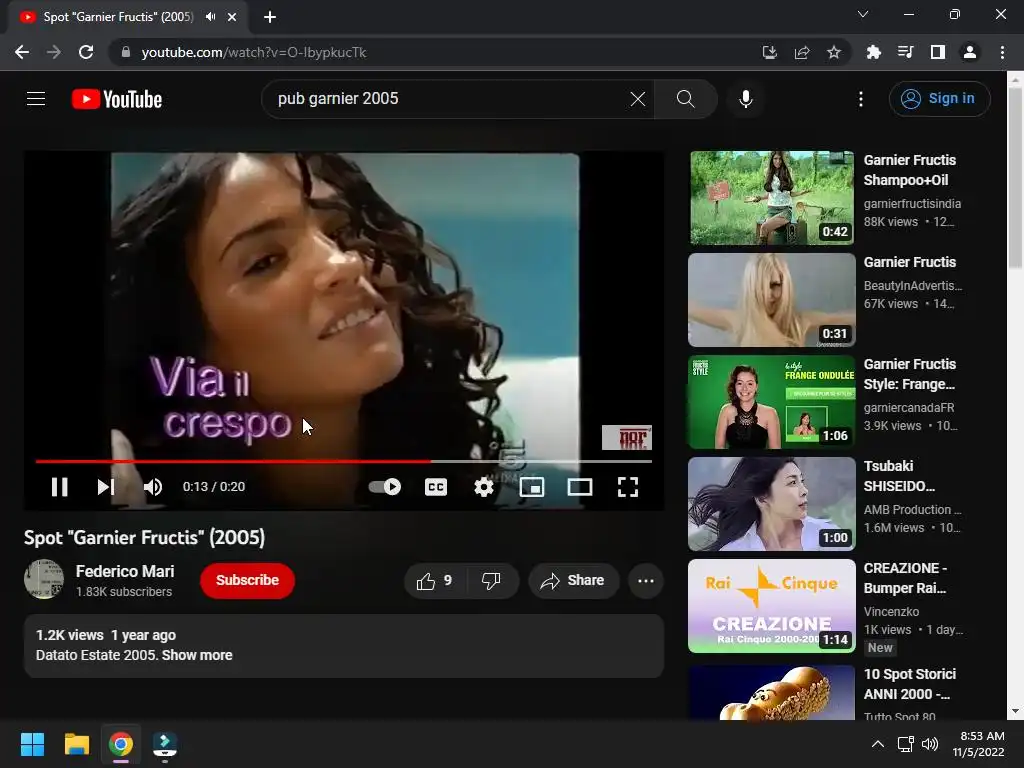The image size is (1024, 768).
Task: Open the player settings gear
Action: tap(483, 487)
